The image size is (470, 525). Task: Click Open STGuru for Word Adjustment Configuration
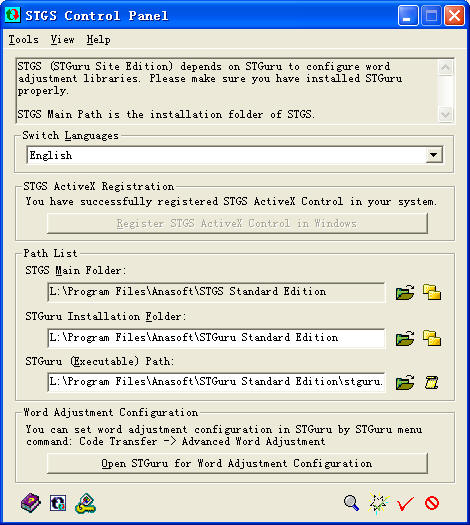tap(237, 463)
